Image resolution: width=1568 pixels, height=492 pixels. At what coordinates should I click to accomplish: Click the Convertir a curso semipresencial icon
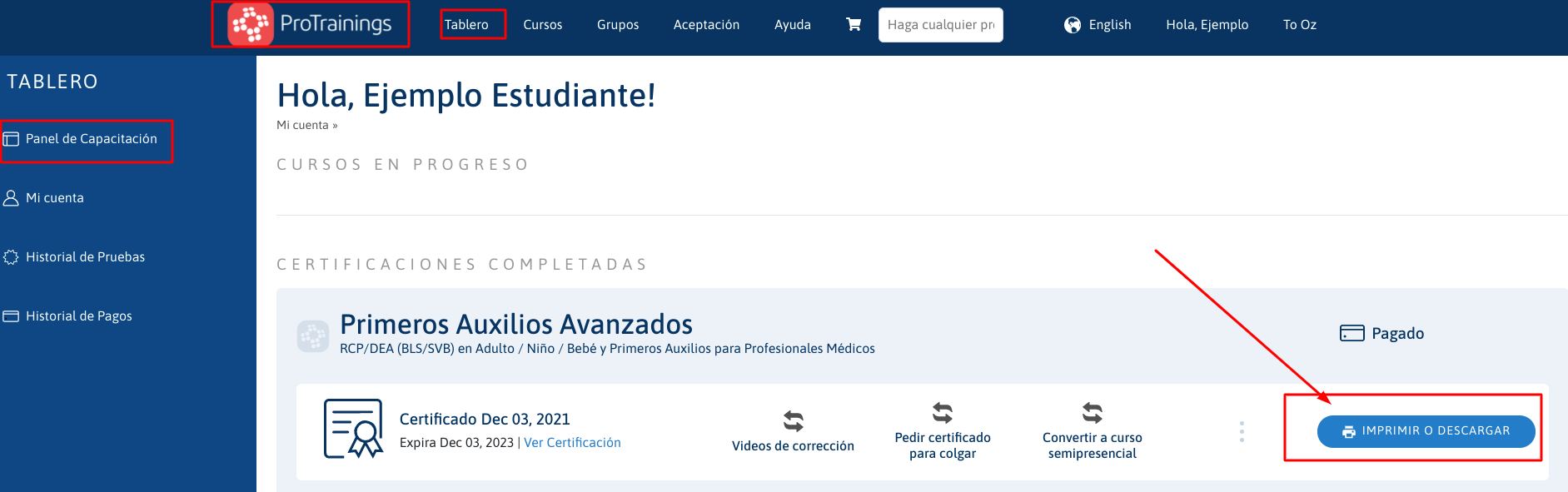tap(1093, 413)
